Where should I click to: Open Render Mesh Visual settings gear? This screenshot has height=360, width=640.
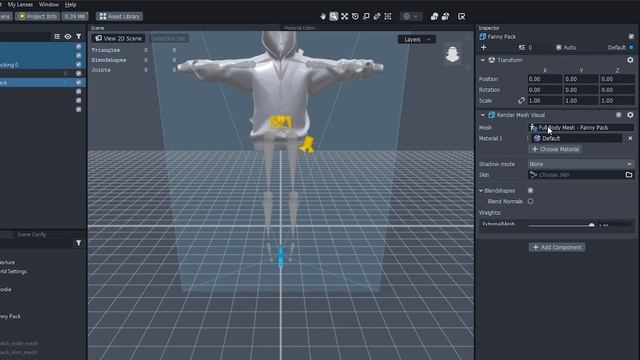point(630,115)
